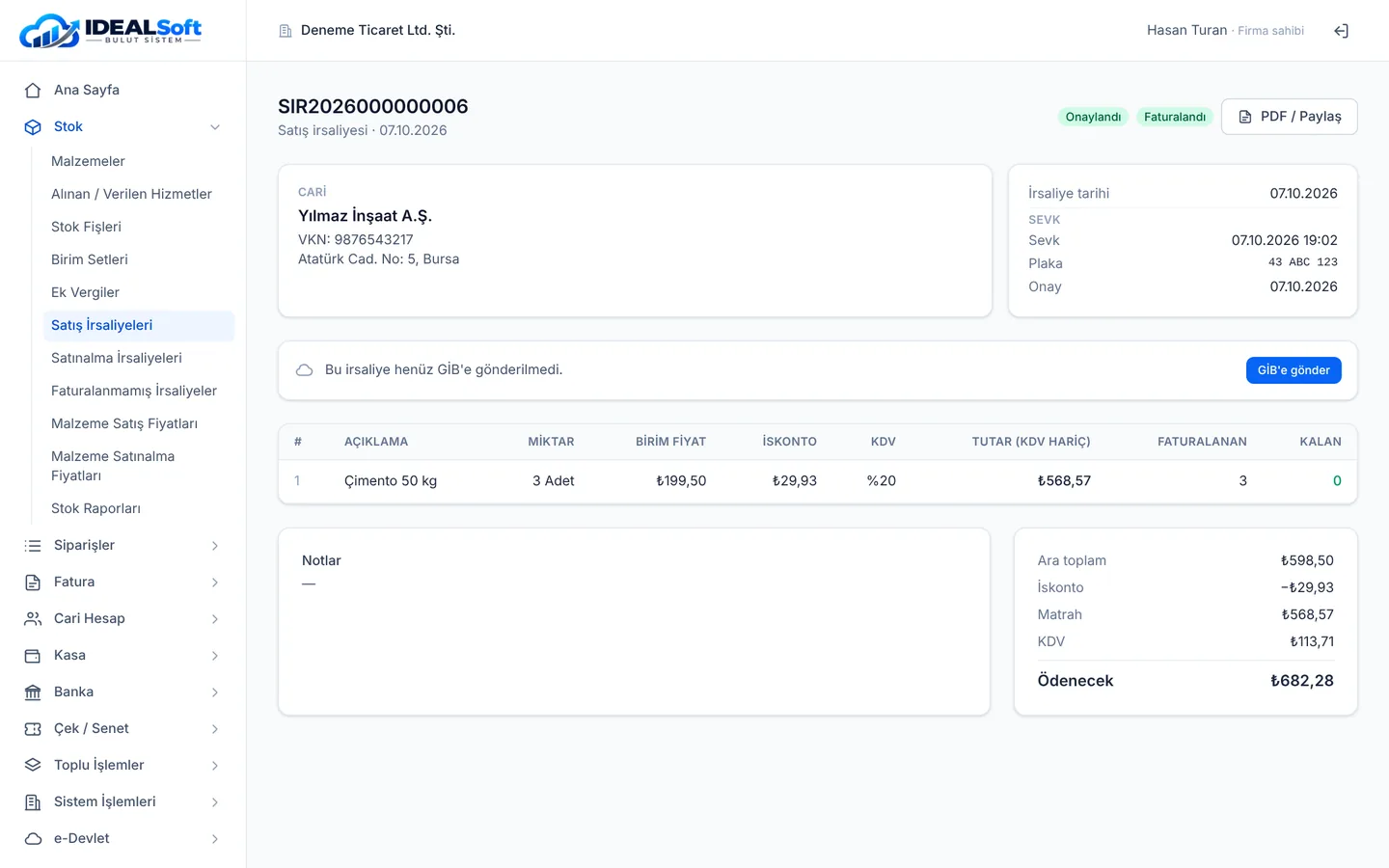Open Satınalma İrsaliyeleri
Image resolution: width=1389 pixels, height=868 pixels.
point(139,358)
